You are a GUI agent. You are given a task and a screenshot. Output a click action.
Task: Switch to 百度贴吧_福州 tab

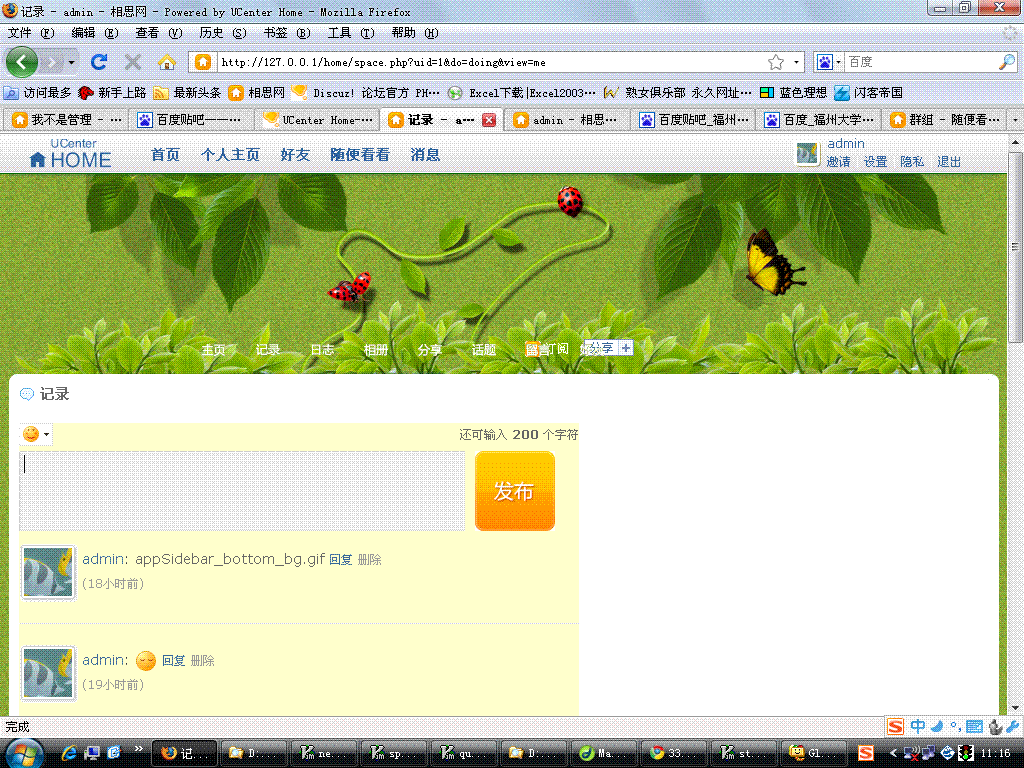(x=692, y=120)
